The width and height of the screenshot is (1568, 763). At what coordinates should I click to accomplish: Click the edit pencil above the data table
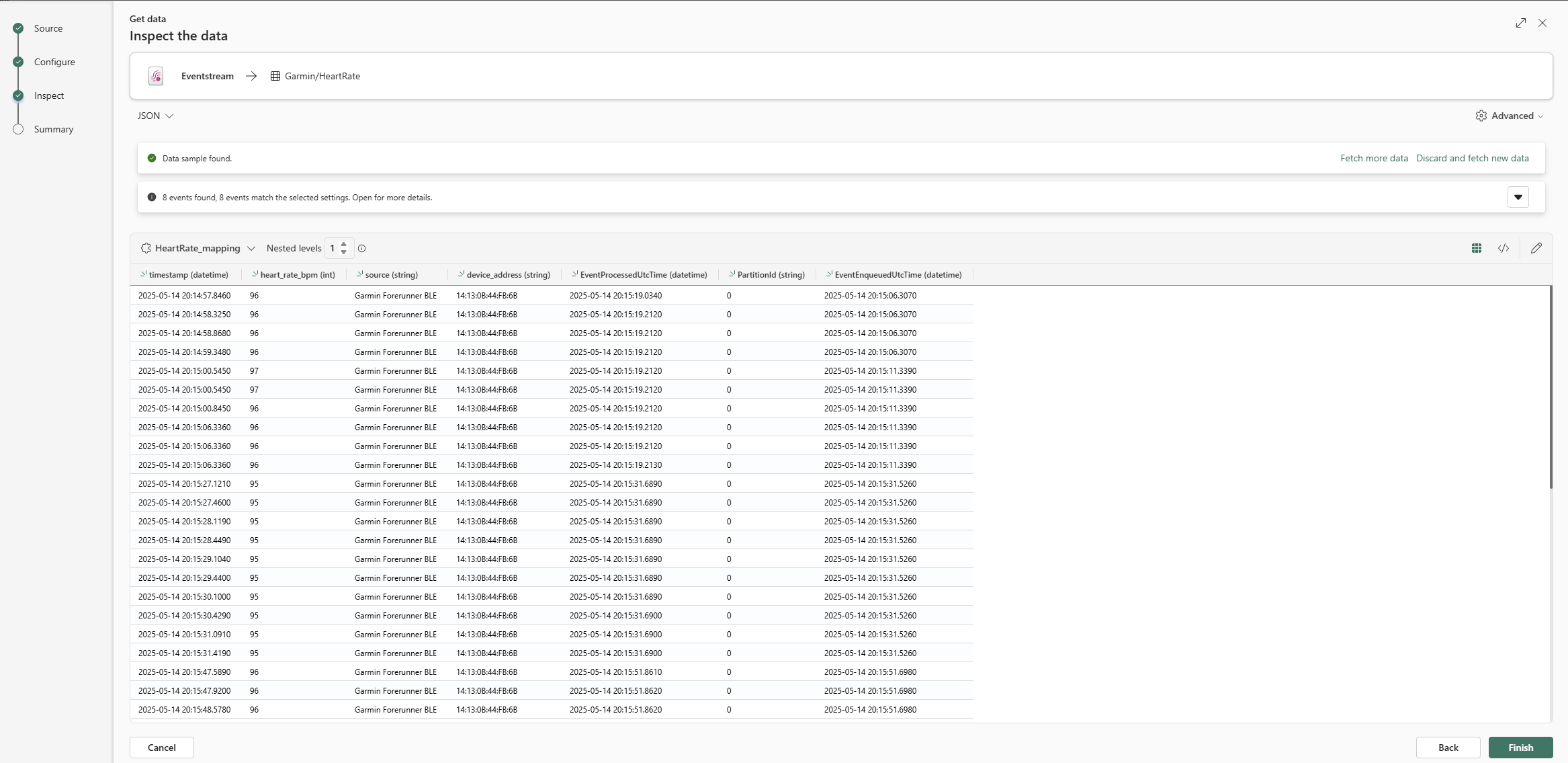point(1536,248)
